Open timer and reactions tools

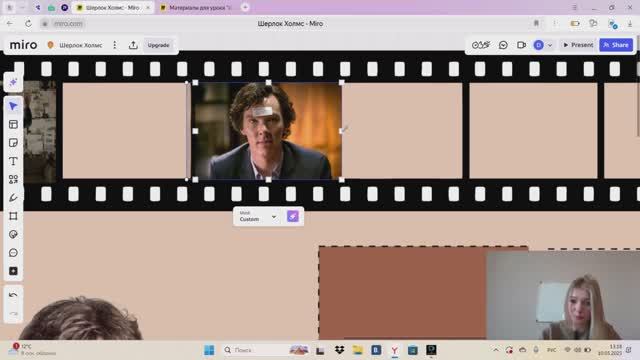[x=481, y=45]
